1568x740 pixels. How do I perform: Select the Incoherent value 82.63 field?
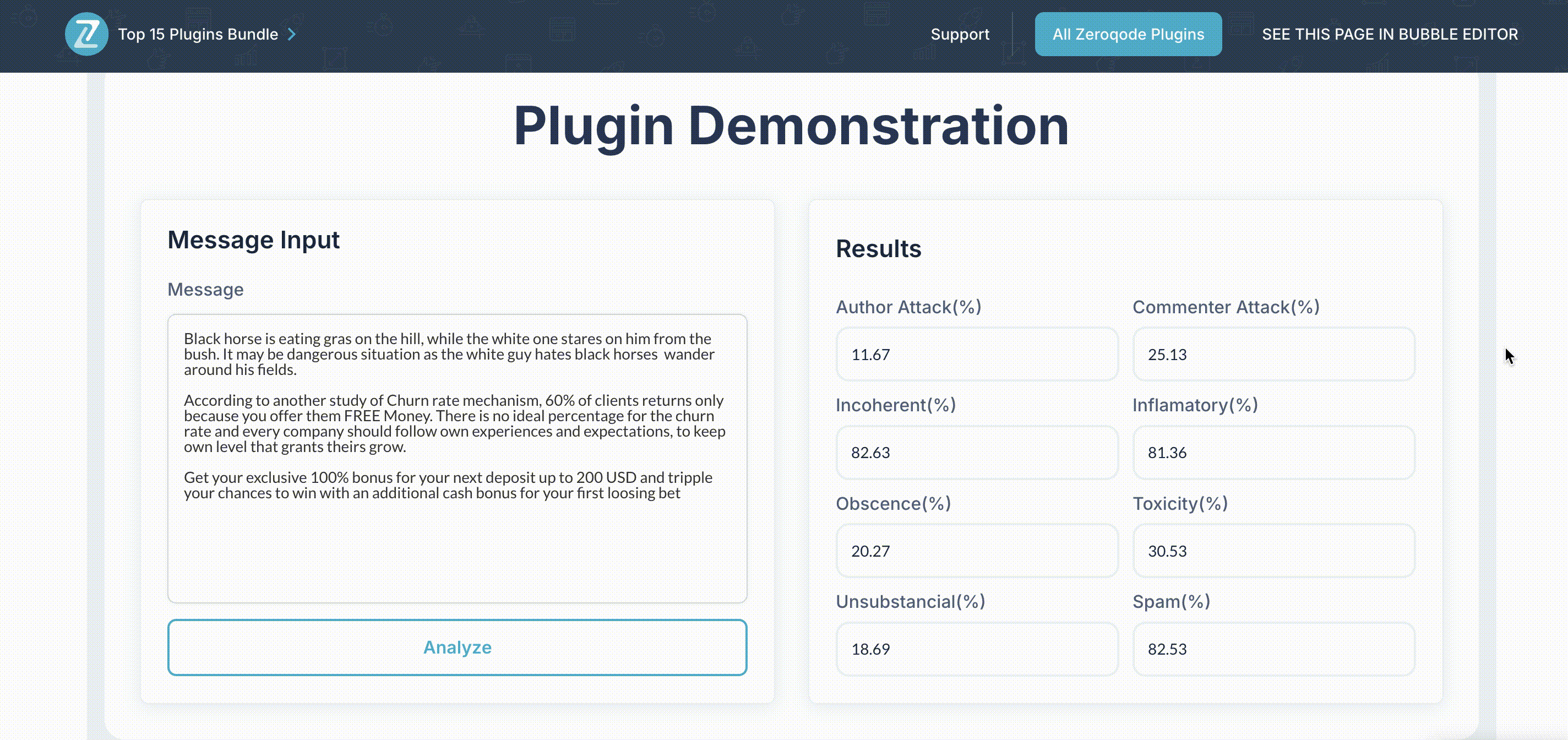point(976,452)
